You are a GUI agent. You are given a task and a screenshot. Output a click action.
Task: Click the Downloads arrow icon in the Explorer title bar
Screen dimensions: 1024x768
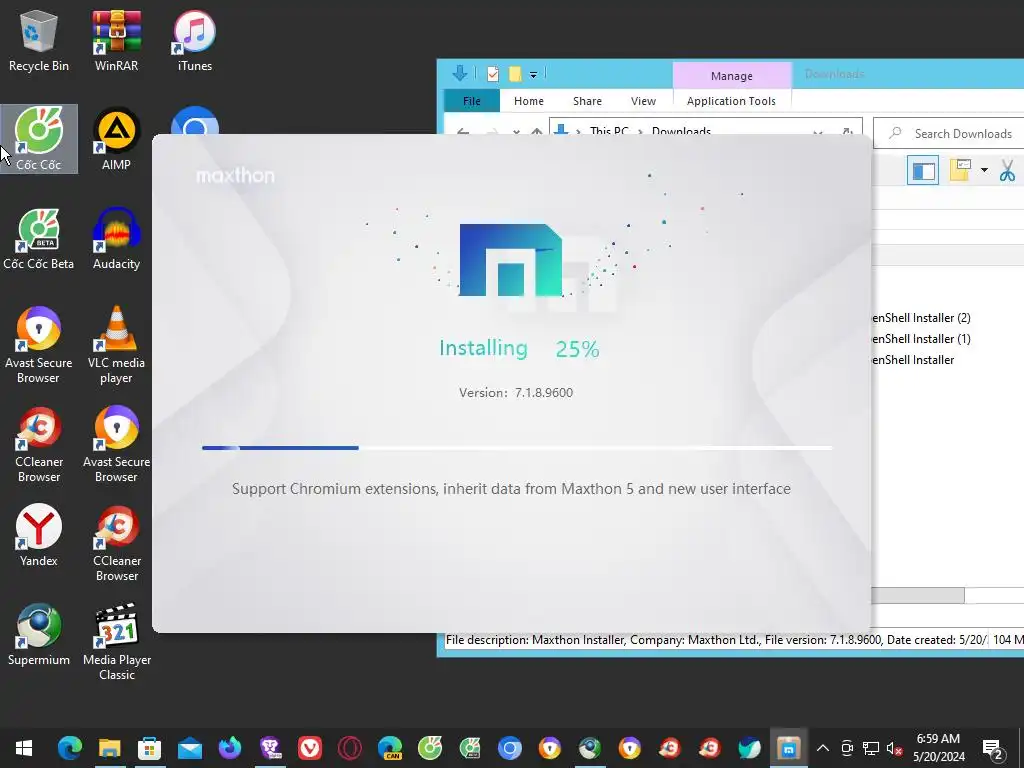pos(460,73)
